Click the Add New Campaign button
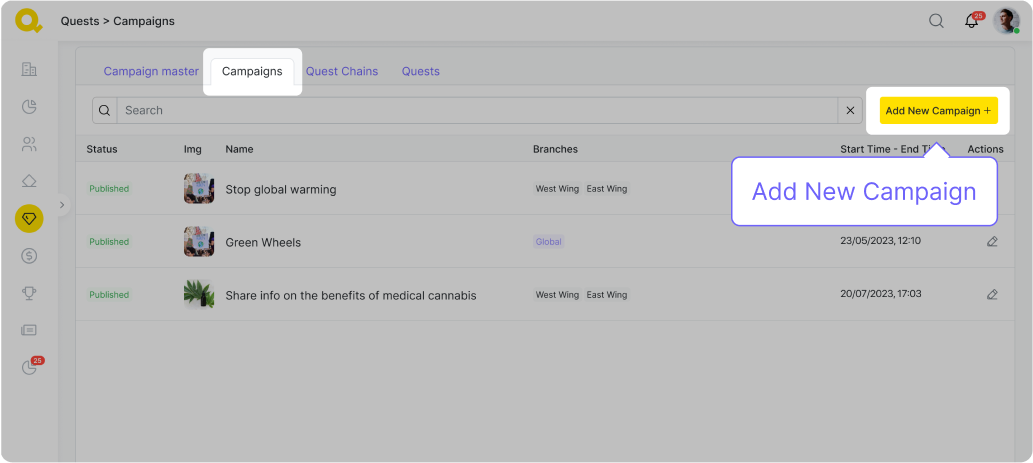1033x463 pixels. point(938,110)
